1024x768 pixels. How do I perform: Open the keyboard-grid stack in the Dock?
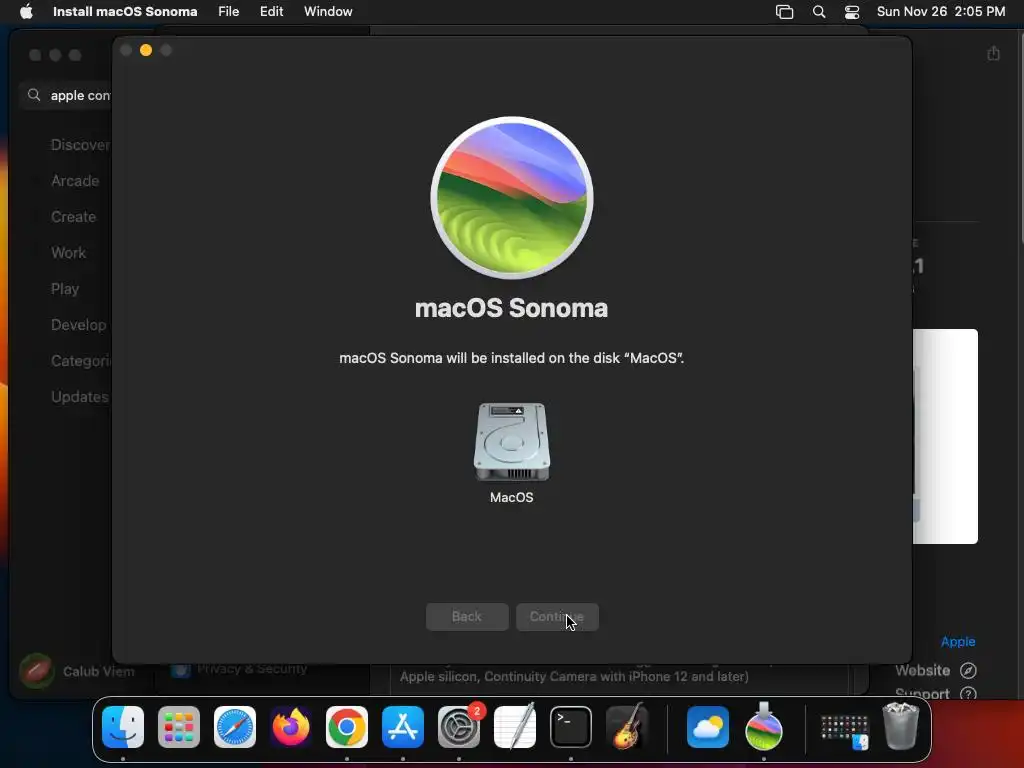click(844, 730)
